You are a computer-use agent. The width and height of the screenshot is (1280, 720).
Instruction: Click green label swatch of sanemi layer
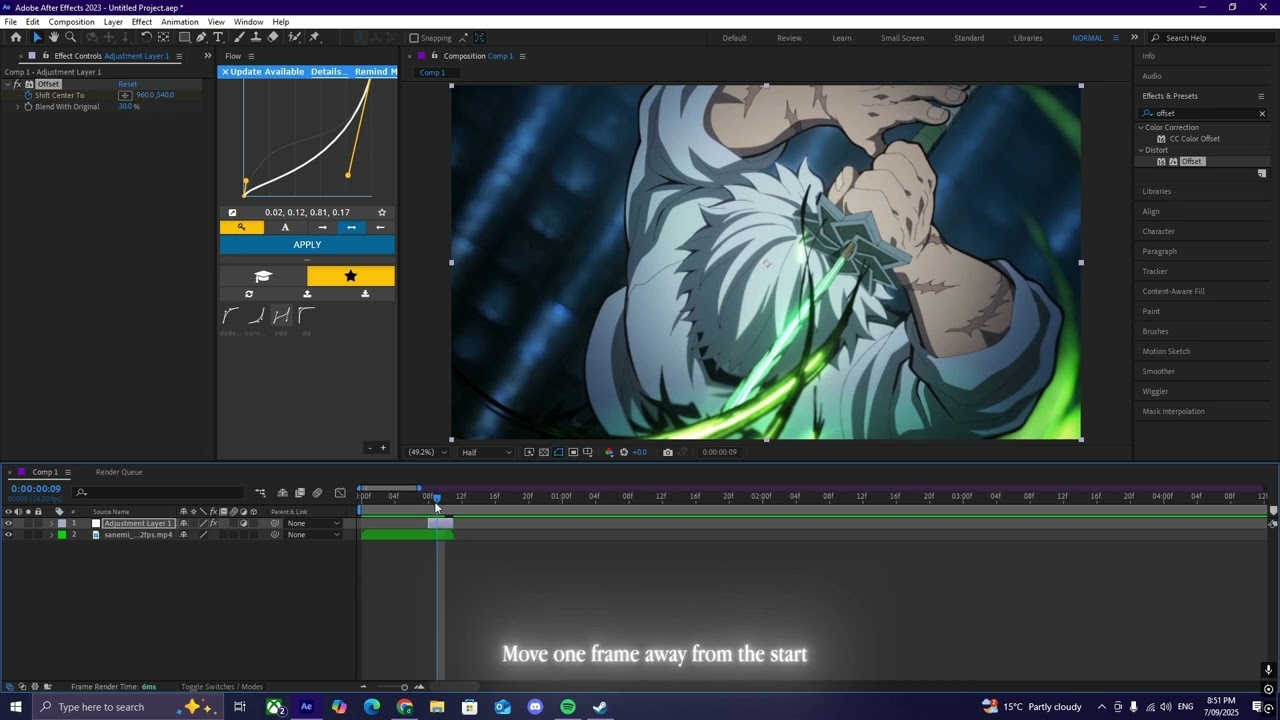pyautogui.click(x=62, y=535)
